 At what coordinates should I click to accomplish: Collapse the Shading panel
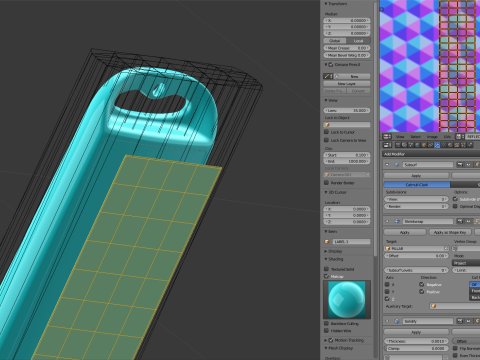coord(326,259)
